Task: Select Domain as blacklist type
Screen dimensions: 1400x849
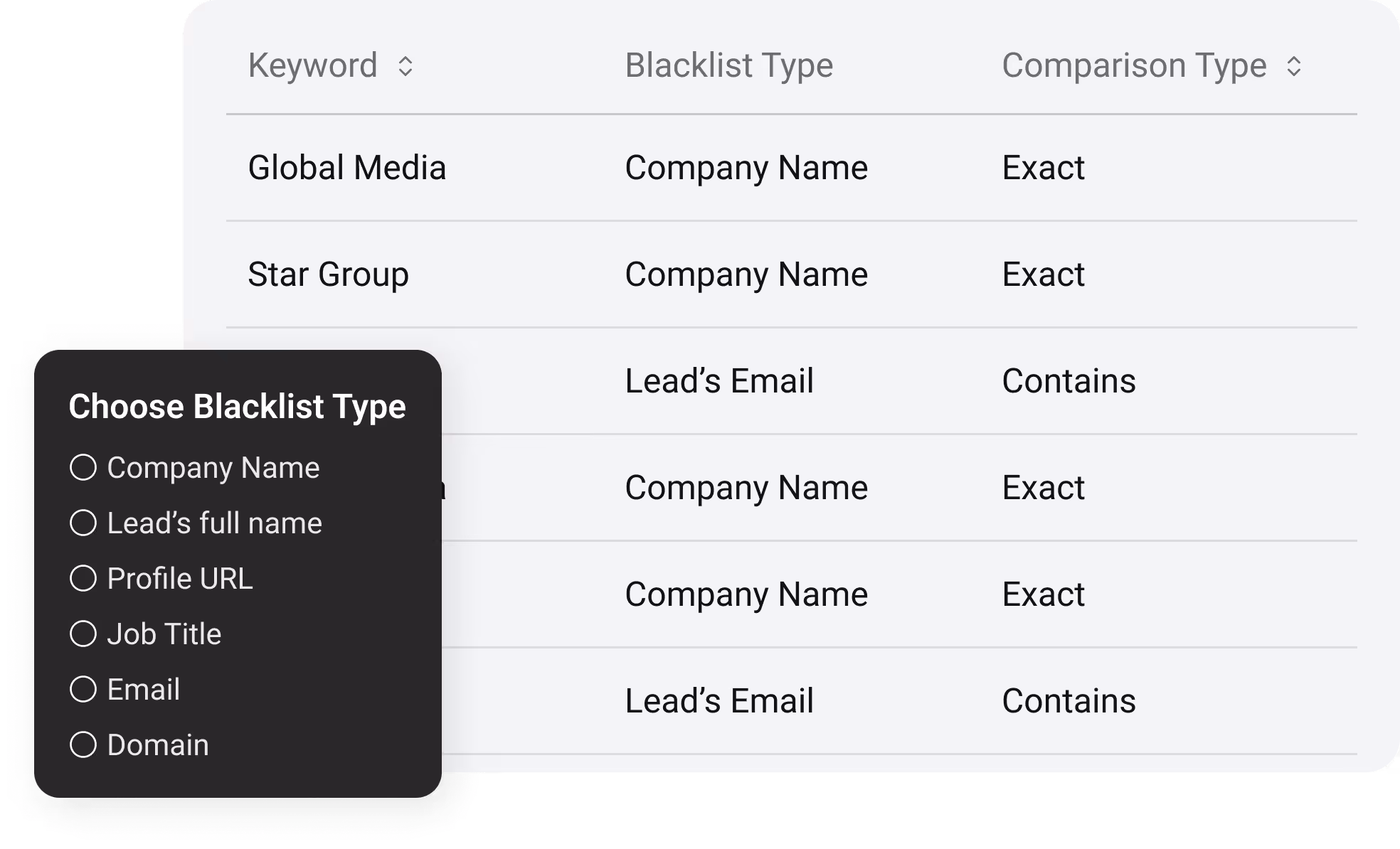Action: click(x=83, y=745)
